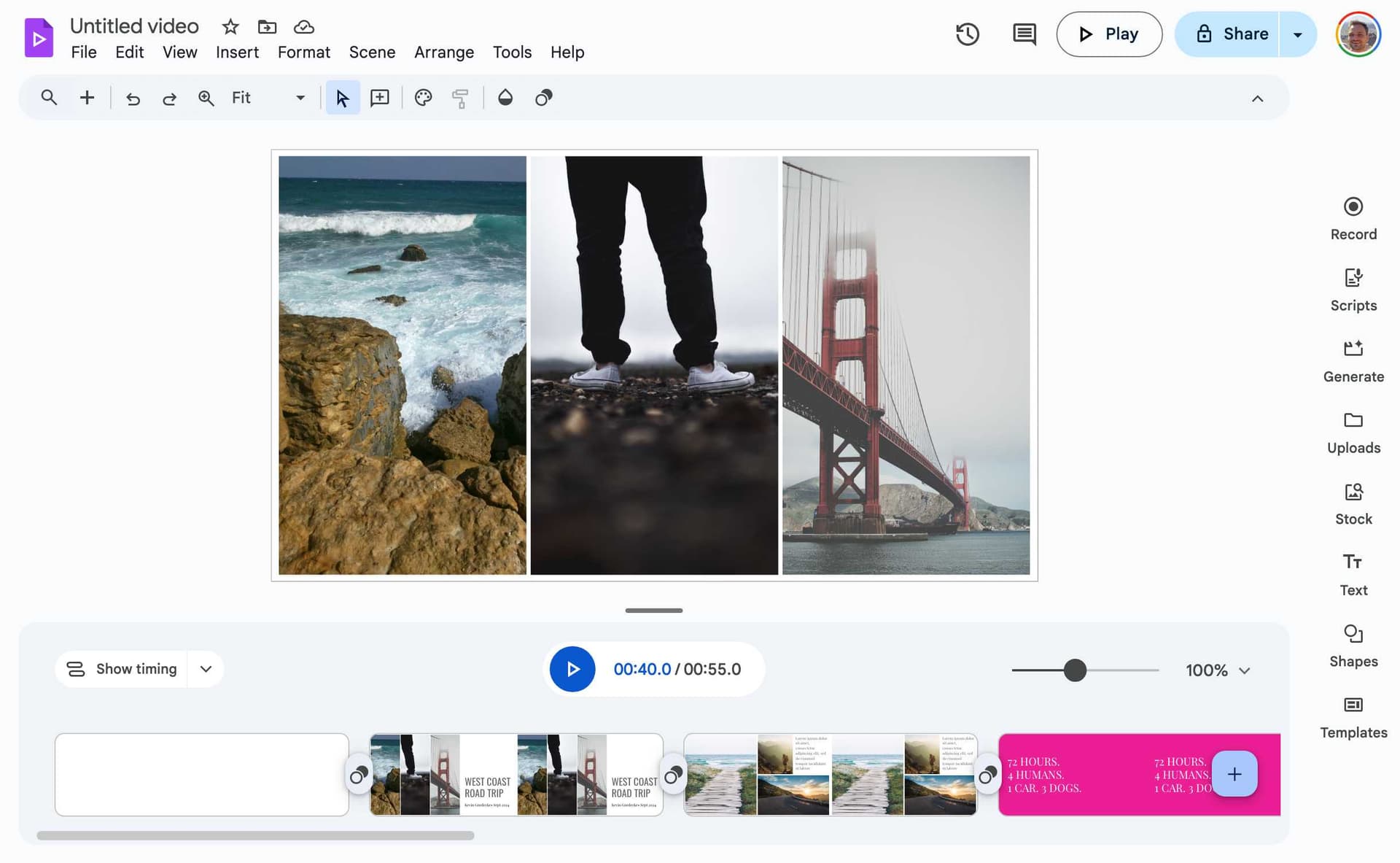
Task: Star the Untitled video document
Action: pyautogui.click(x=230, y=27)
